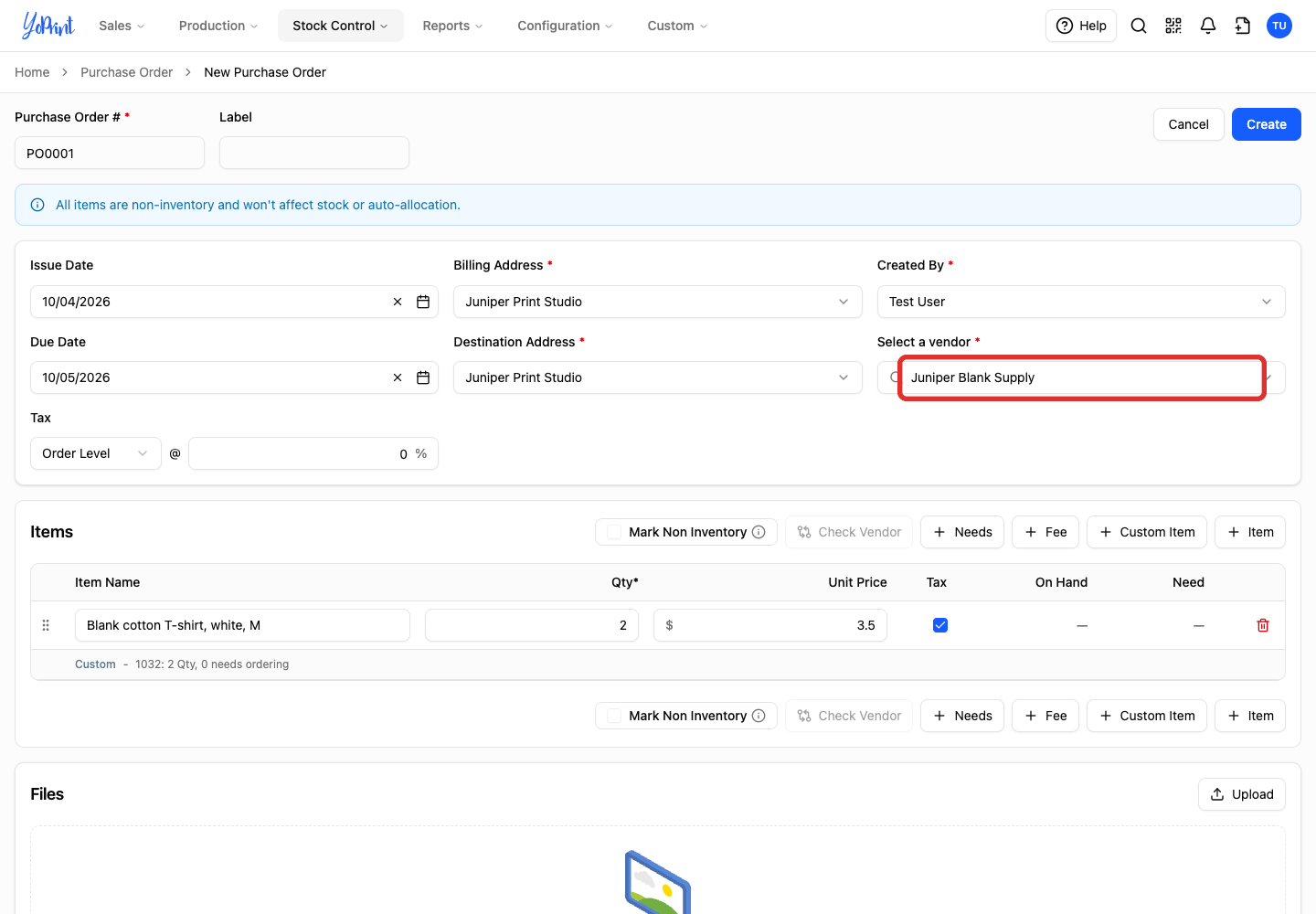Click the top Fee button
The image size is (1316, 914).
pos(1045,532)
